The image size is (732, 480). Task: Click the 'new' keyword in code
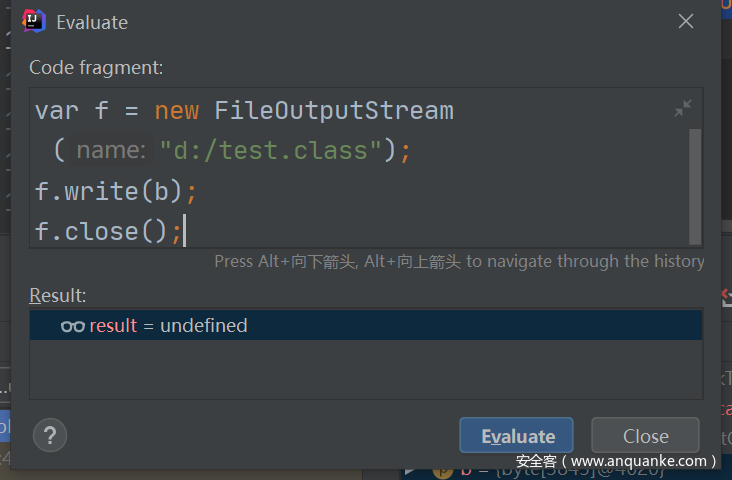coord(176,110)
